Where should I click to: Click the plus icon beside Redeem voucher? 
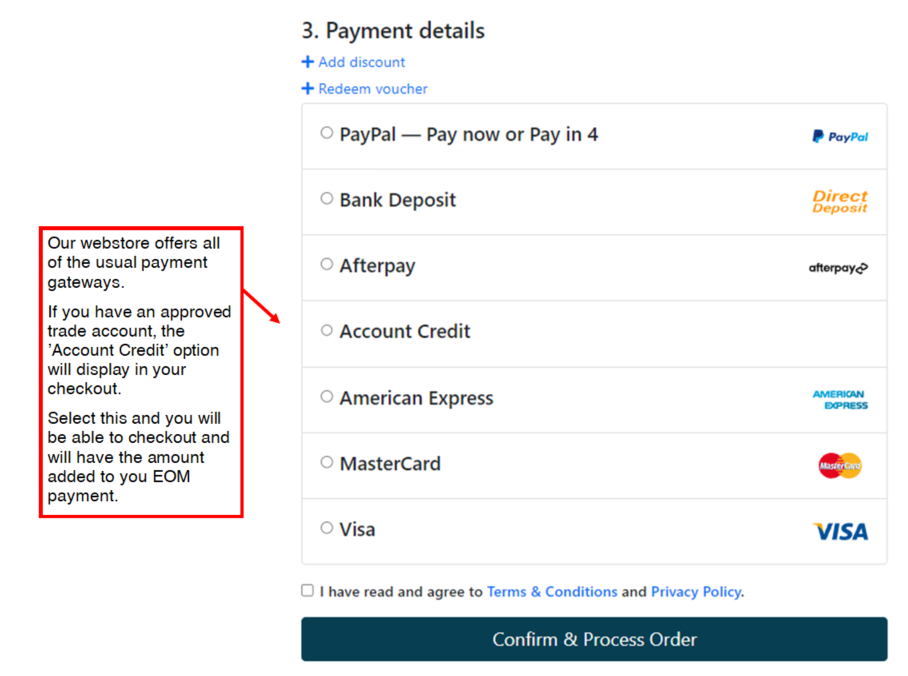(x=307, y=88)
